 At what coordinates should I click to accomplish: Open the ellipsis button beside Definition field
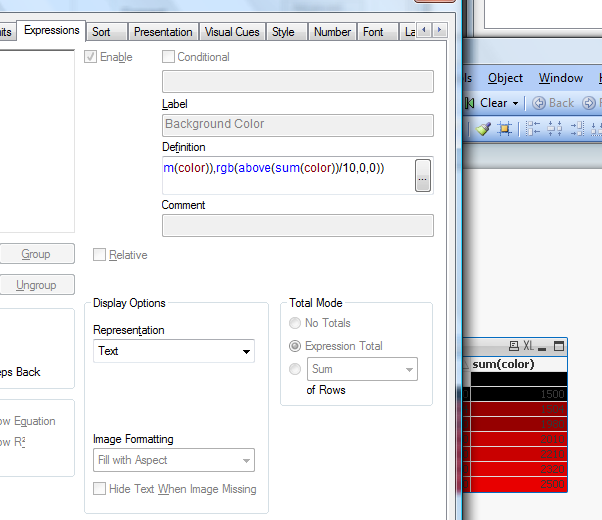pos(423,176)
